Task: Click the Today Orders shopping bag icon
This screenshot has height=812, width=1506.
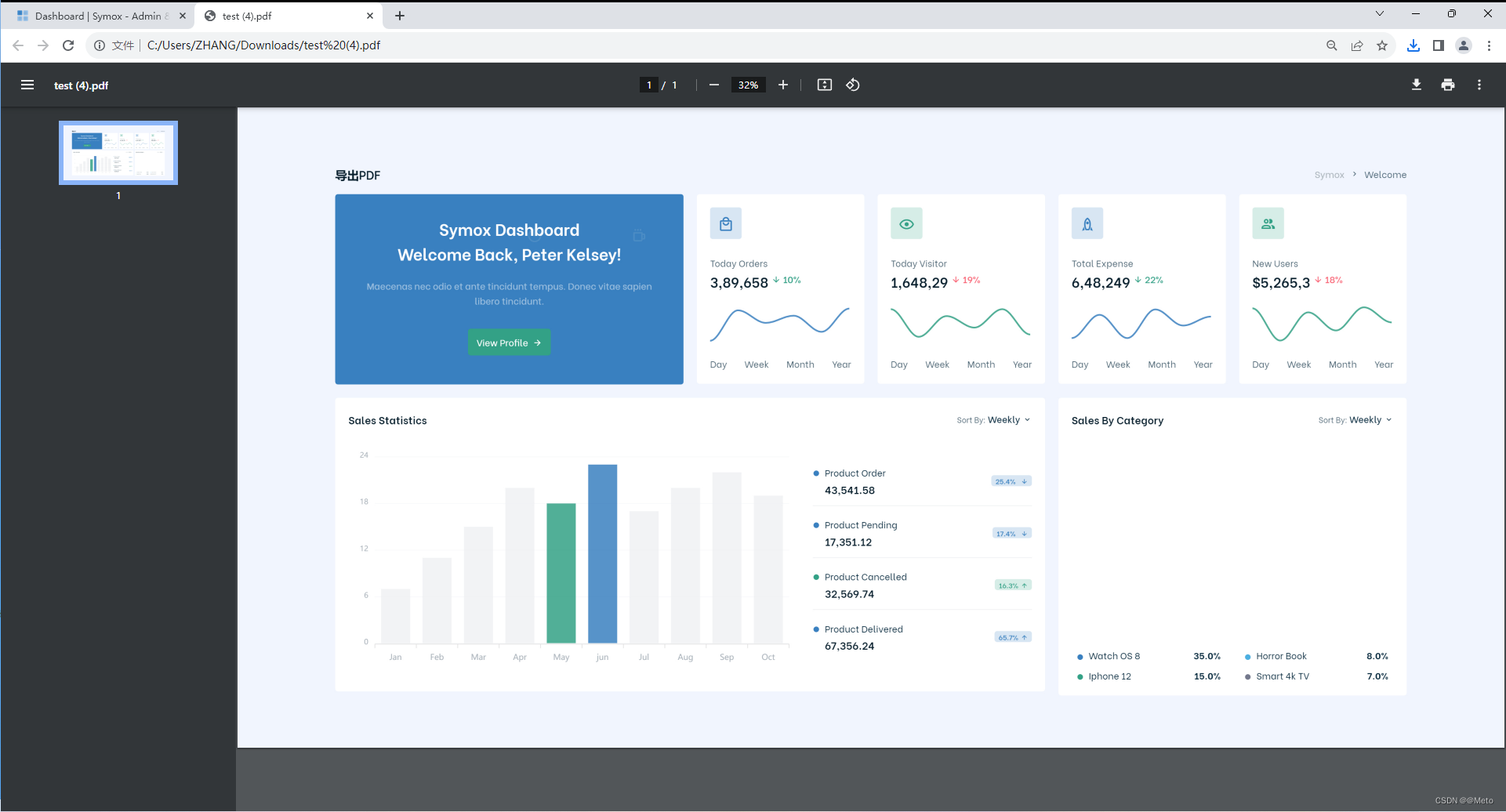Action: 726,224
